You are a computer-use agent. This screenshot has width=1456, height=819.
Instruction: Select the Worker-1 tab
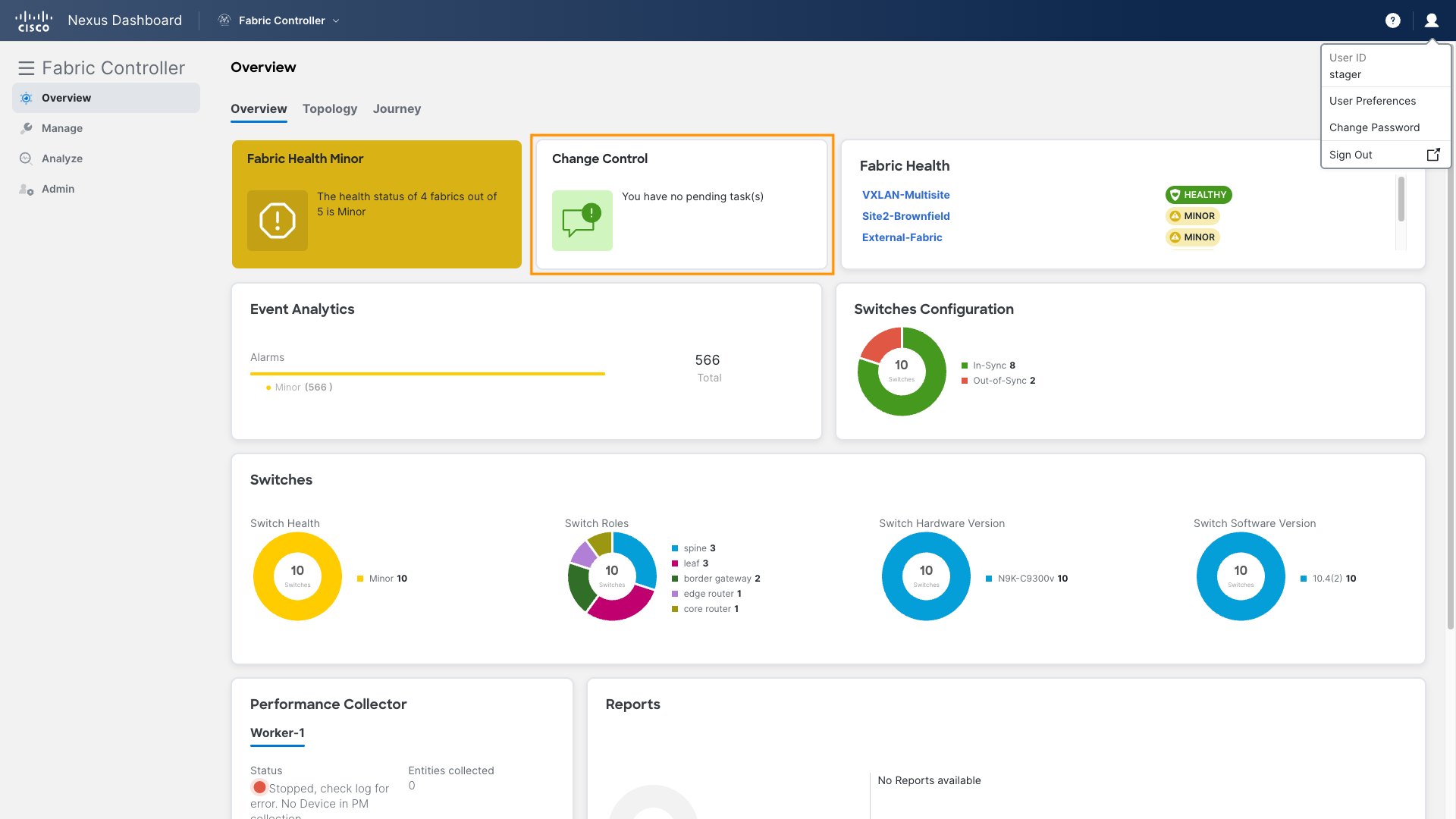click(278, 733)
